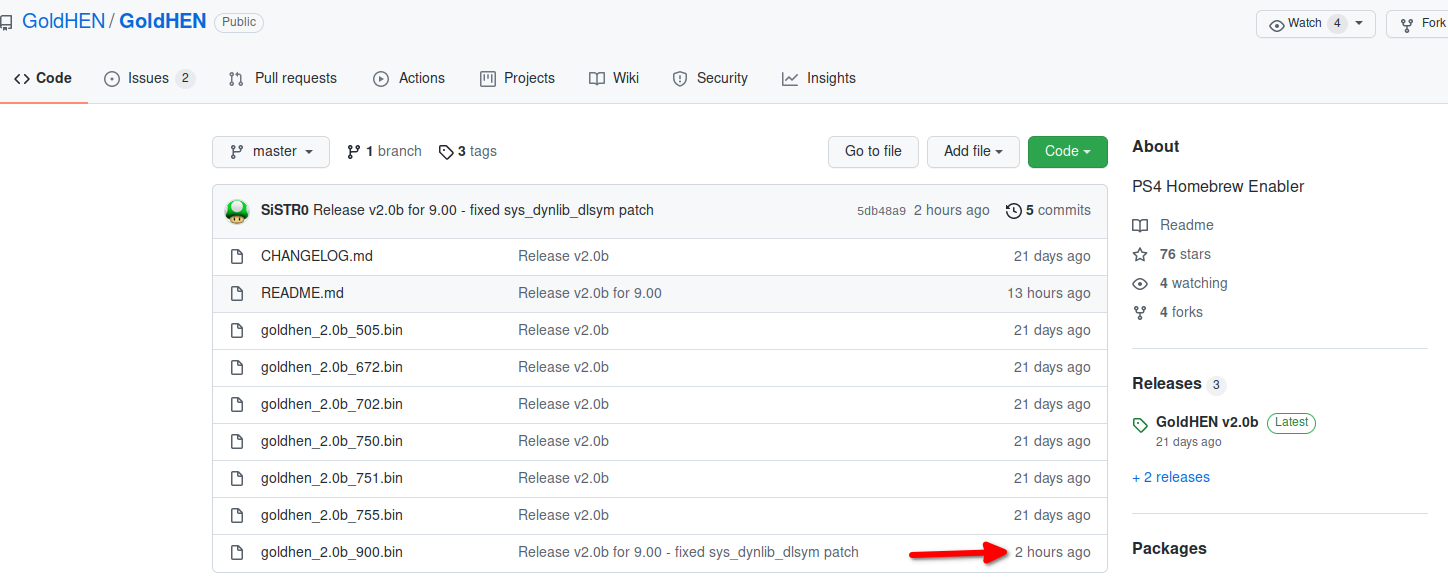Expand the Add file dropdown
1448x580 pixels.
tap(973, 152)
